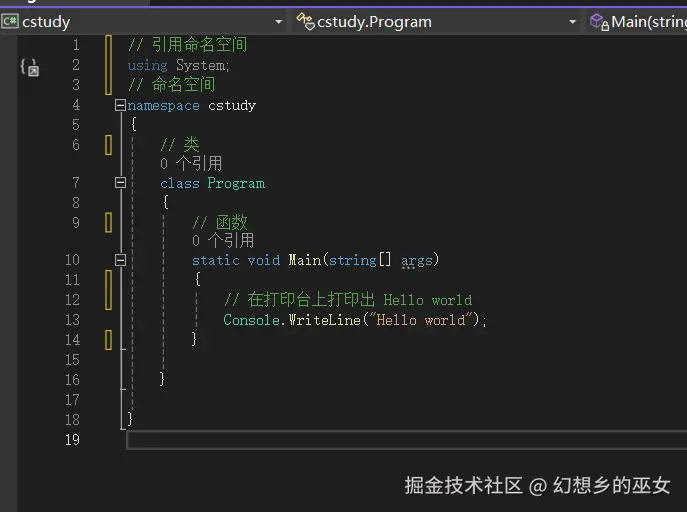The width and height of the screenshot is (687, 512).
Task: Click line number 19 in the gutter
Action: coord(72,440)
